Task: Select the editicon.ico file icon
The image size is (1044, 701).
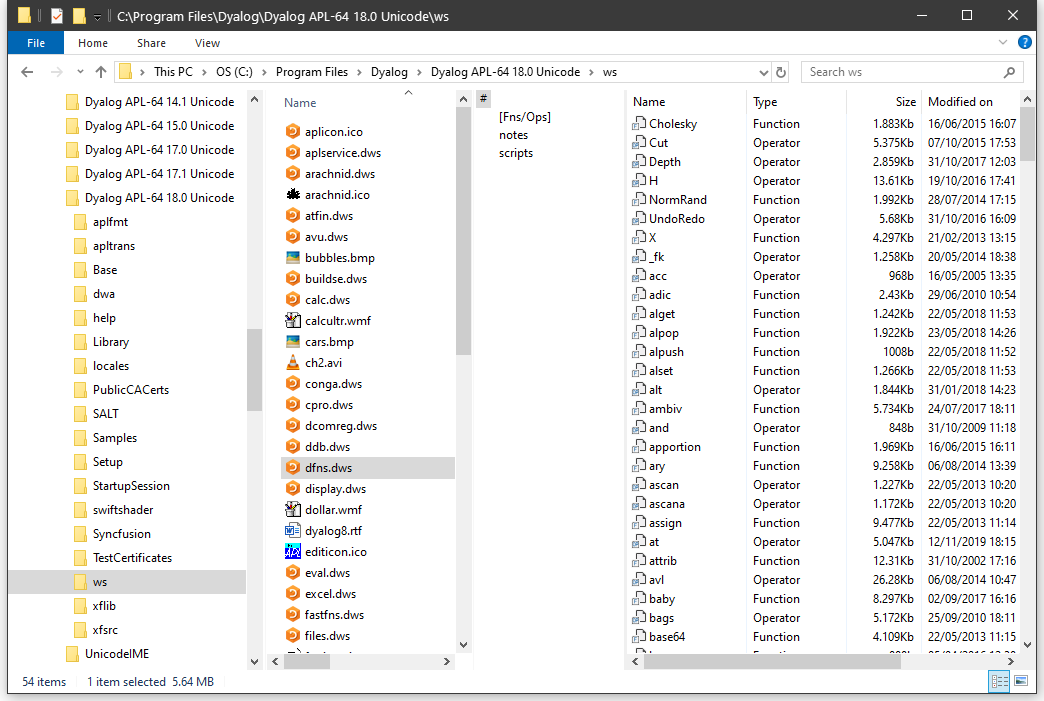Action: (293, 552)
